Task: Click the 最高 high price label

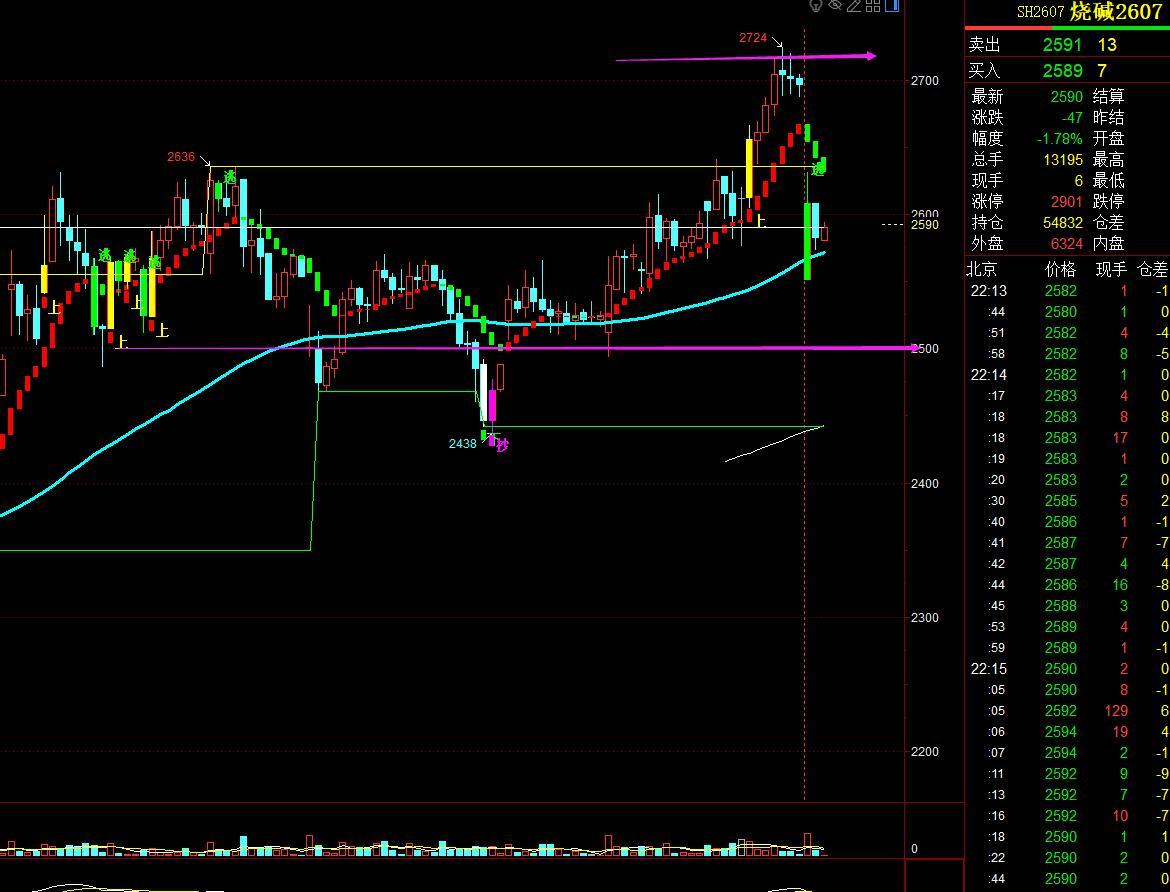Action: (x=1109, y=160)
